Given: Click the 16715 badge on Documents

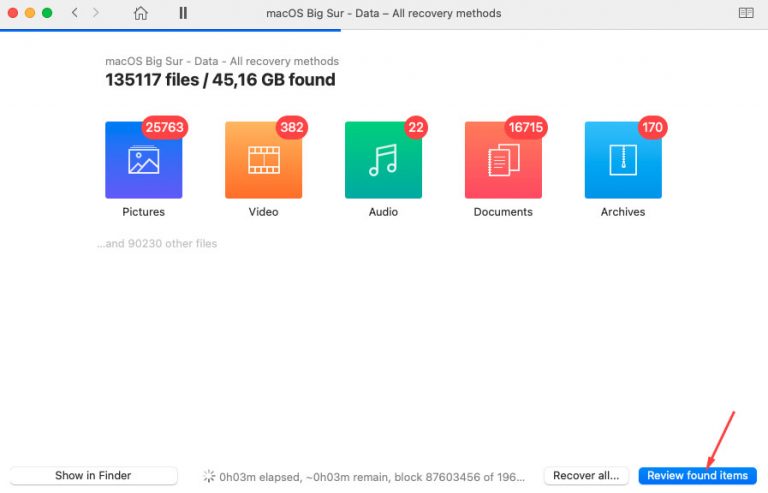Looking at the screenshot, I should point(525,128).
